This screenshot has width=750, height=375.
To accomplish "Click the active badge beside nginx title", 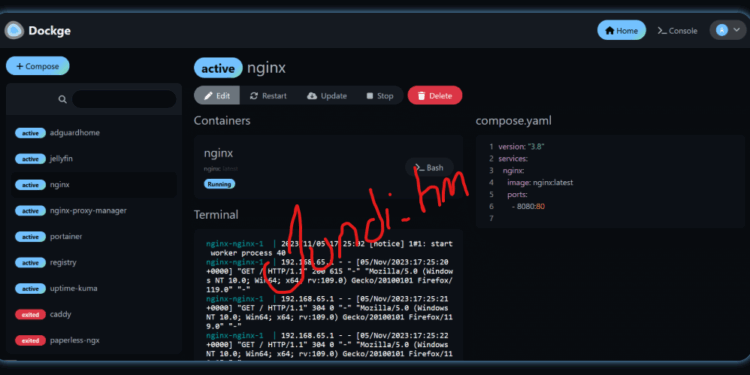I will pos(218,68).
